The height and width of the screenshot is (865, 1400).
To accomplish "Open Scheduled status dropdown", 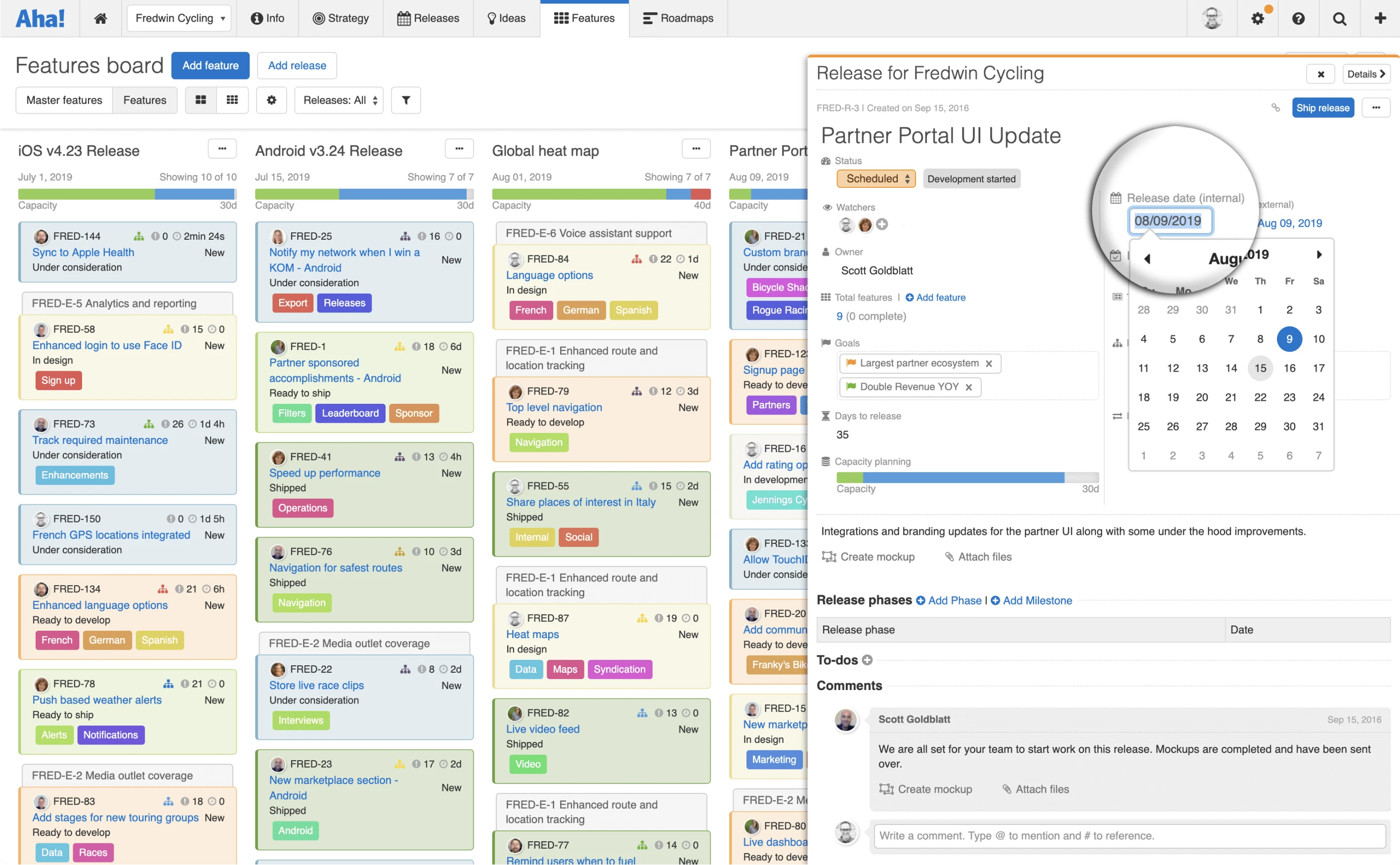I will pyautogui.click(x=876, y=178).
